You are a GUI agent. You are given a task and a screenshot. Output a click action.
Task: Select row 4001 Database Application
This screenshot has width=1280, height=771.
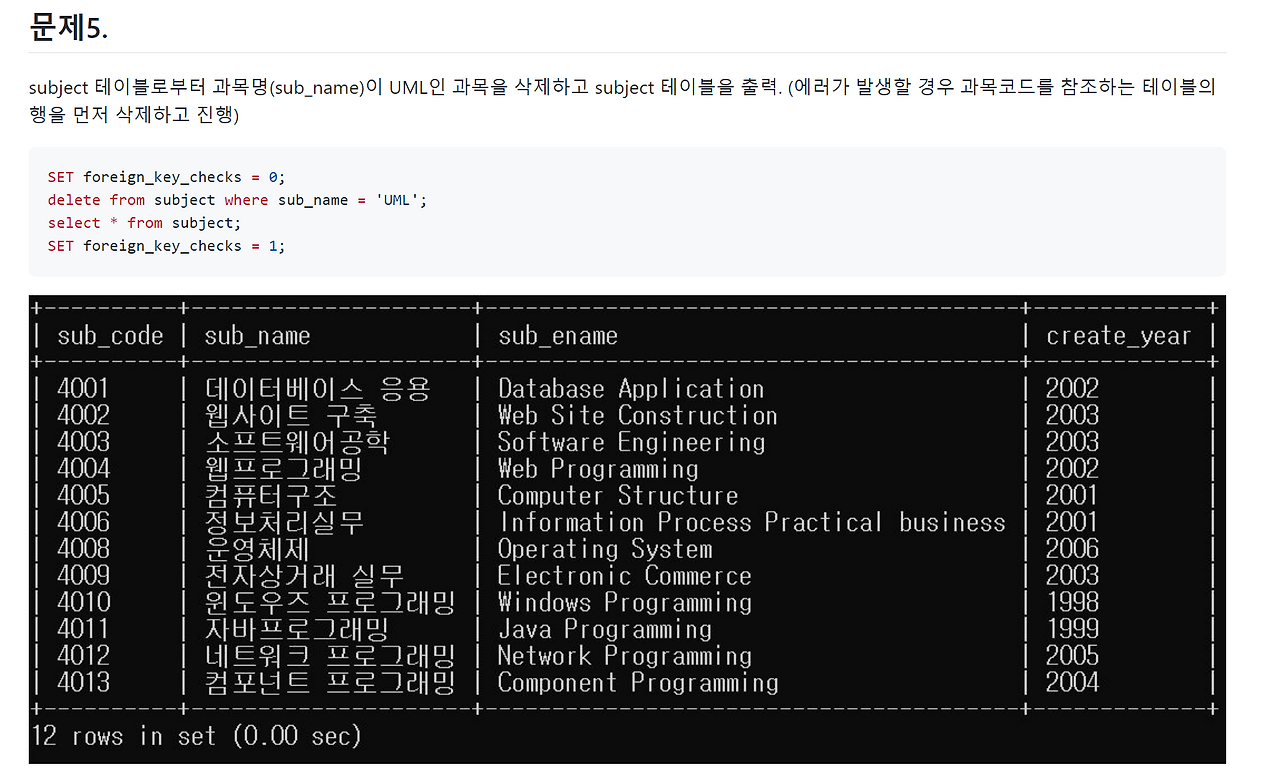point(630,388)
